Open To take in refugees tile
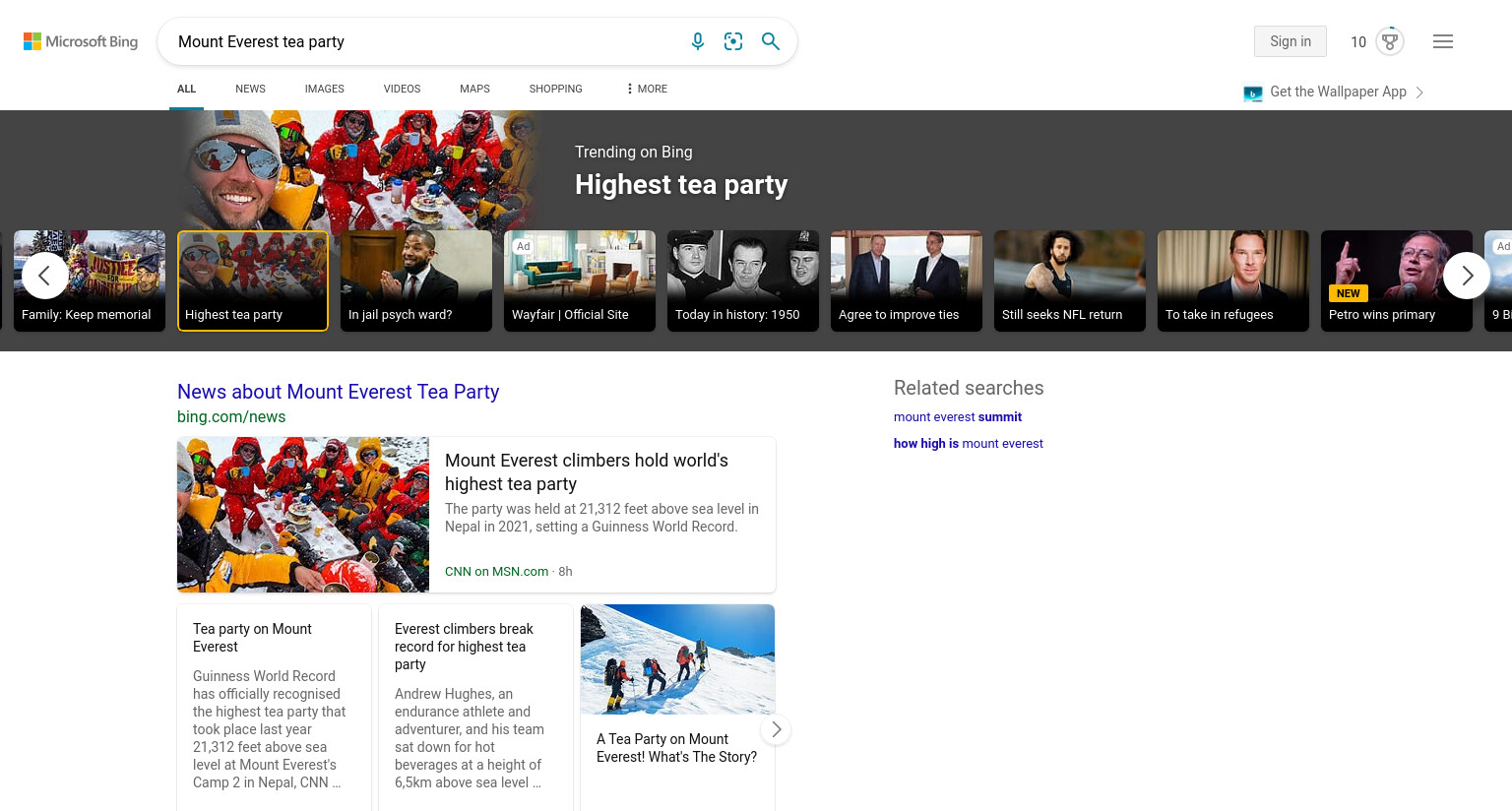This screenshot has height=811, width=1512. click(1233, 281)
